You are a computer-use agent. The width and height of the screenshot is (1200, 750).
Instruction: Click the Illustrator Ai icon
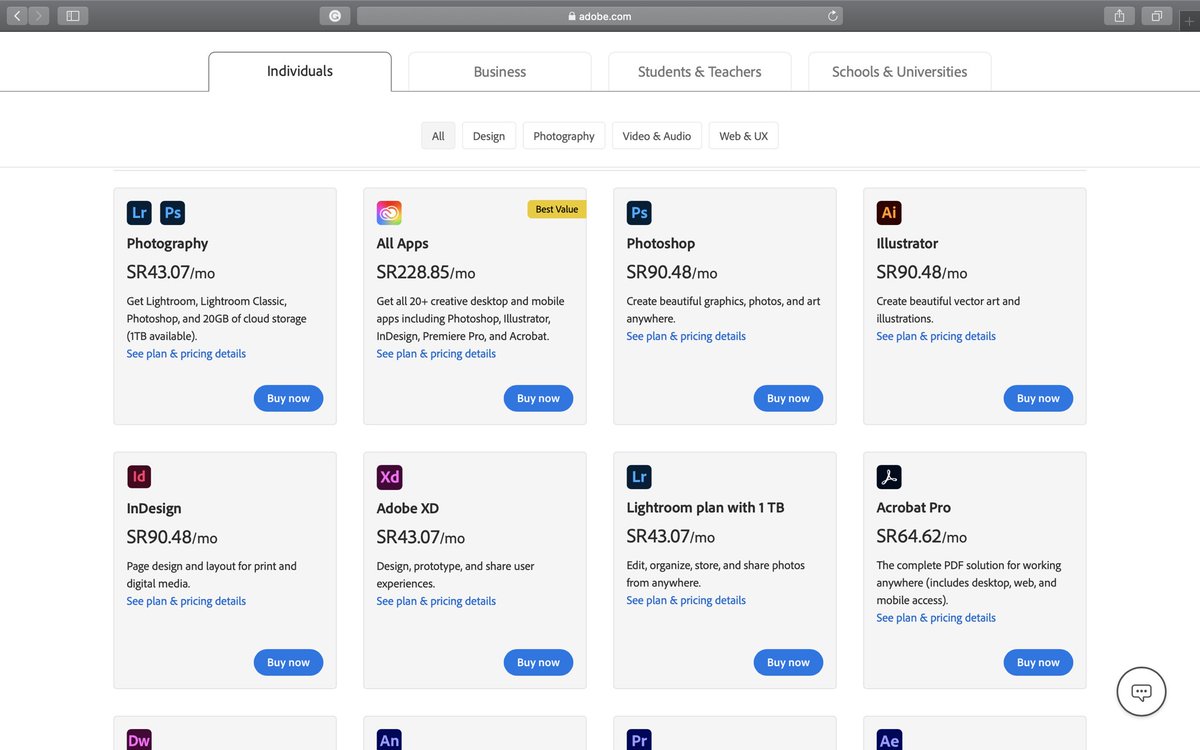pyautogui.click(x=889, y=212)
